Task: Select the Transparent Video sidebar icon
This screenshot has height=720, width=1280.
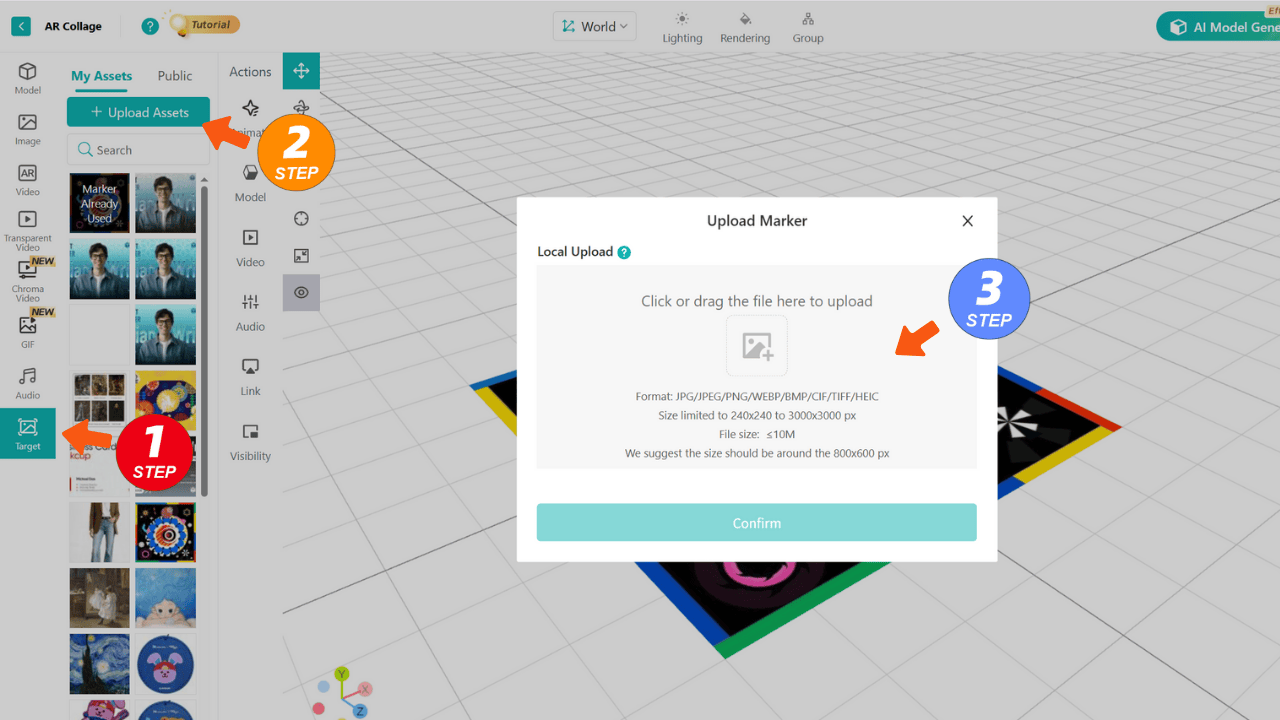Action: click(x=27, y=228)
